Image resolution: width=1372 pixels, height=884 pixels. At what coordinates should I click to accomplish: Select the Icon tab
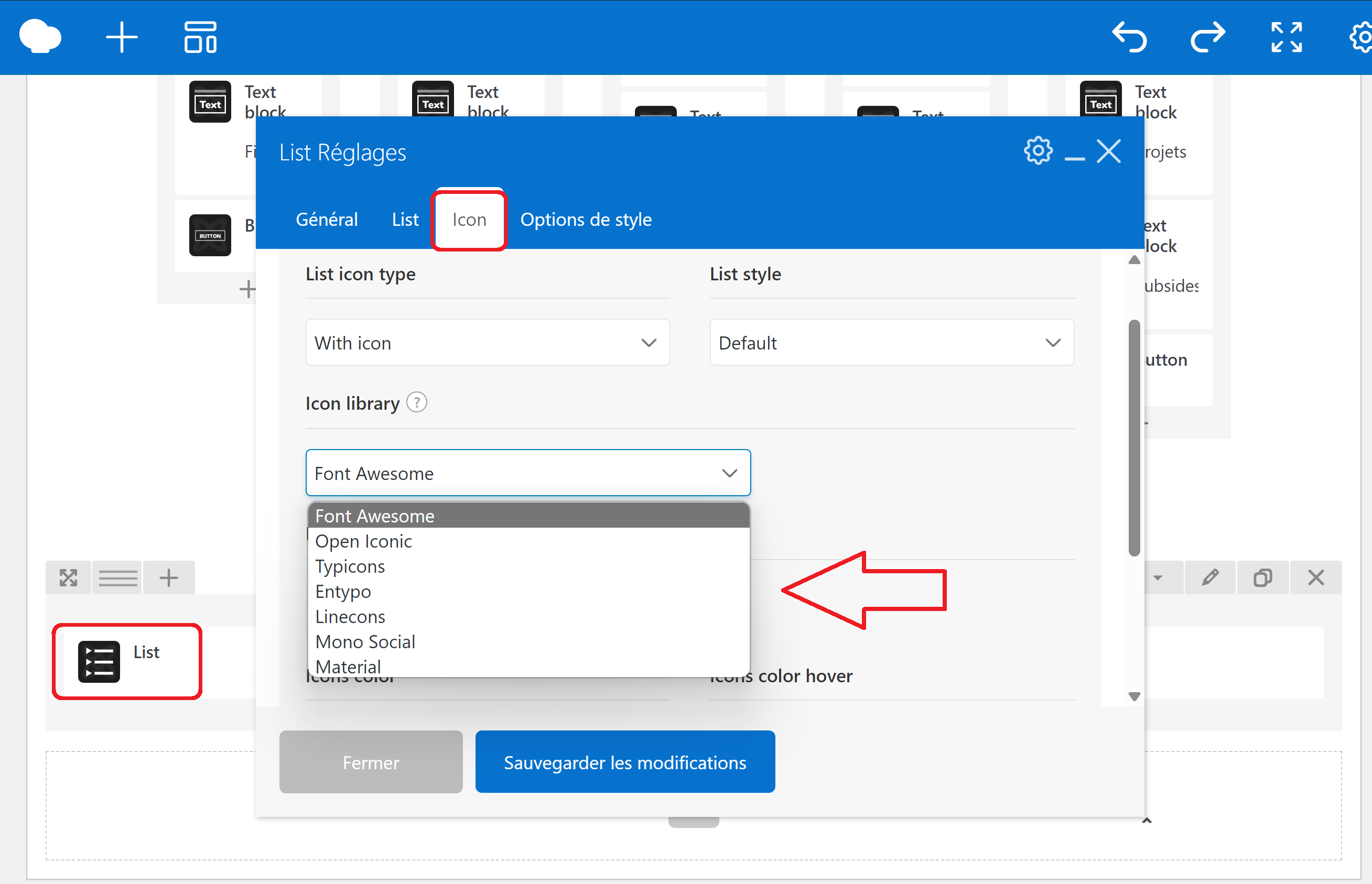(x=469, y=219)
